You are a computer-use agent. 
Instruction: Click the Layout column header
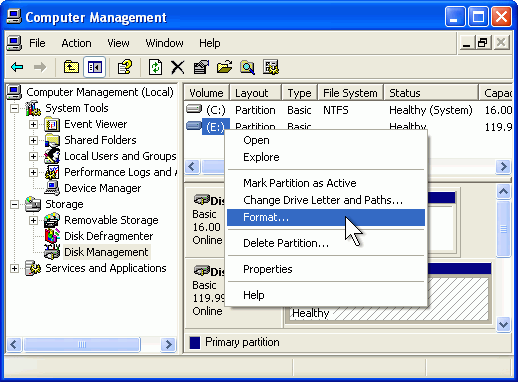[x=255, y=93]
